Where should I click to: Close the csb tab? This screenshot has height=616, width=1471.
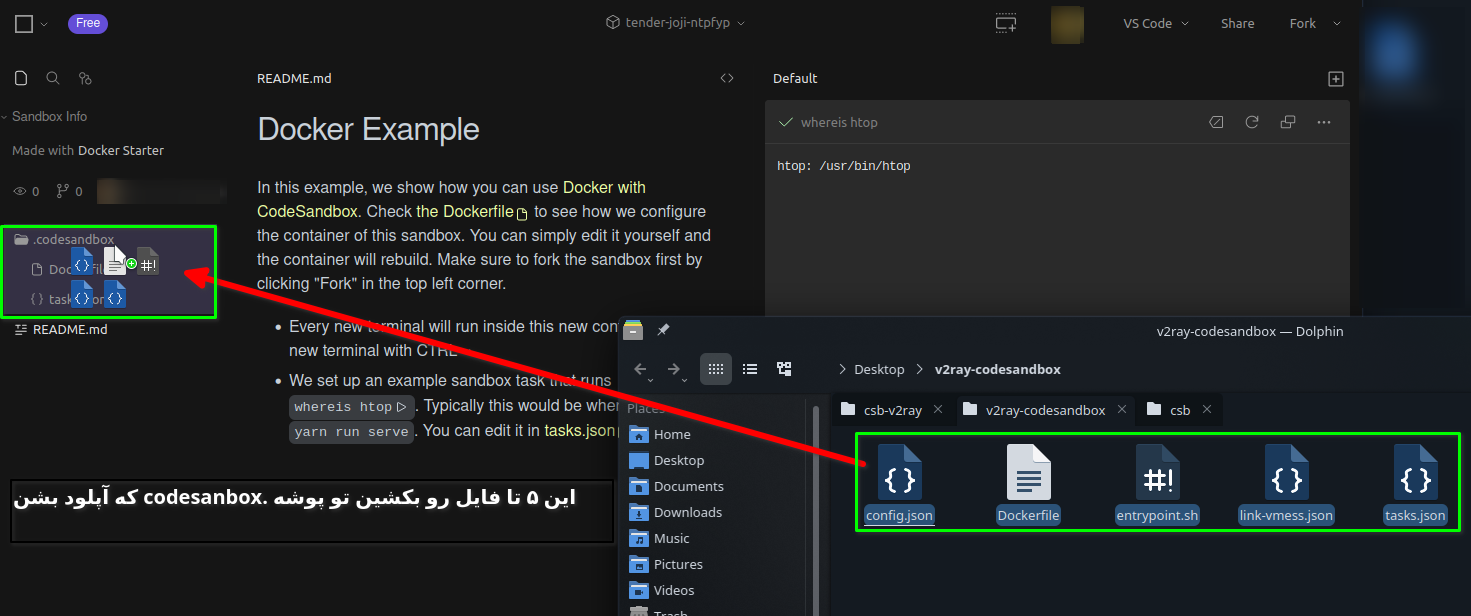(1207, 410)
